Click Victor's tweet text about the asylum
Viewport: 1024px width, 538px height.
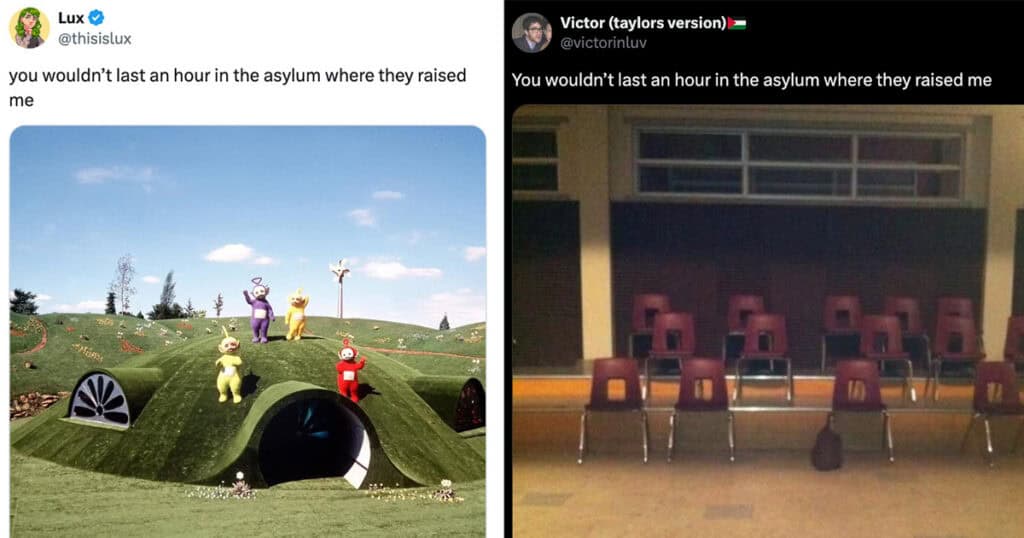click(752, 80)
